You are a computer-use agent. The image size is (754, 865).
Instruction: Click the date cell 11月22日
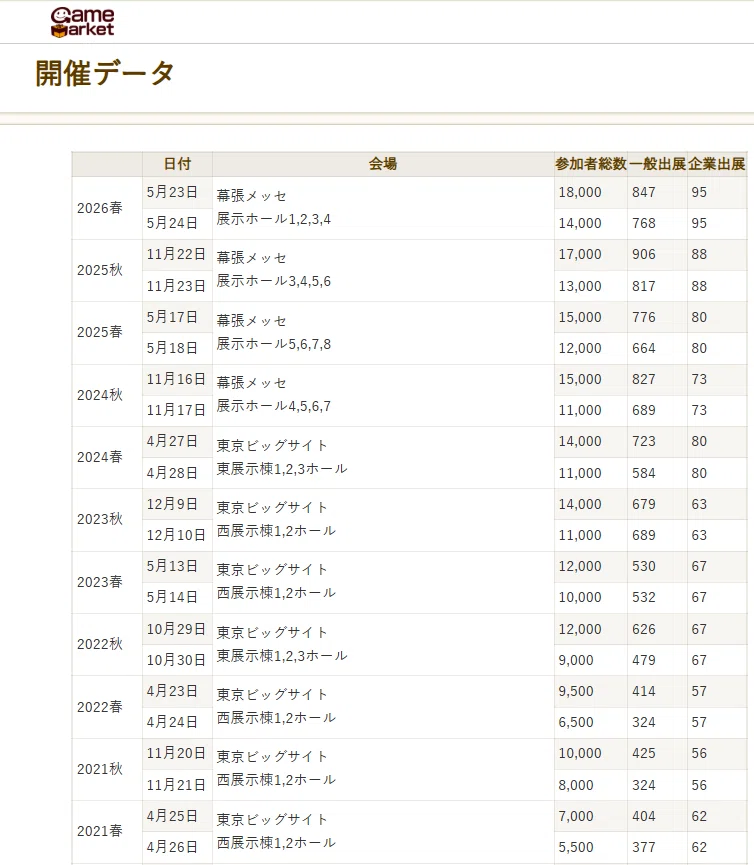point(176,254)
